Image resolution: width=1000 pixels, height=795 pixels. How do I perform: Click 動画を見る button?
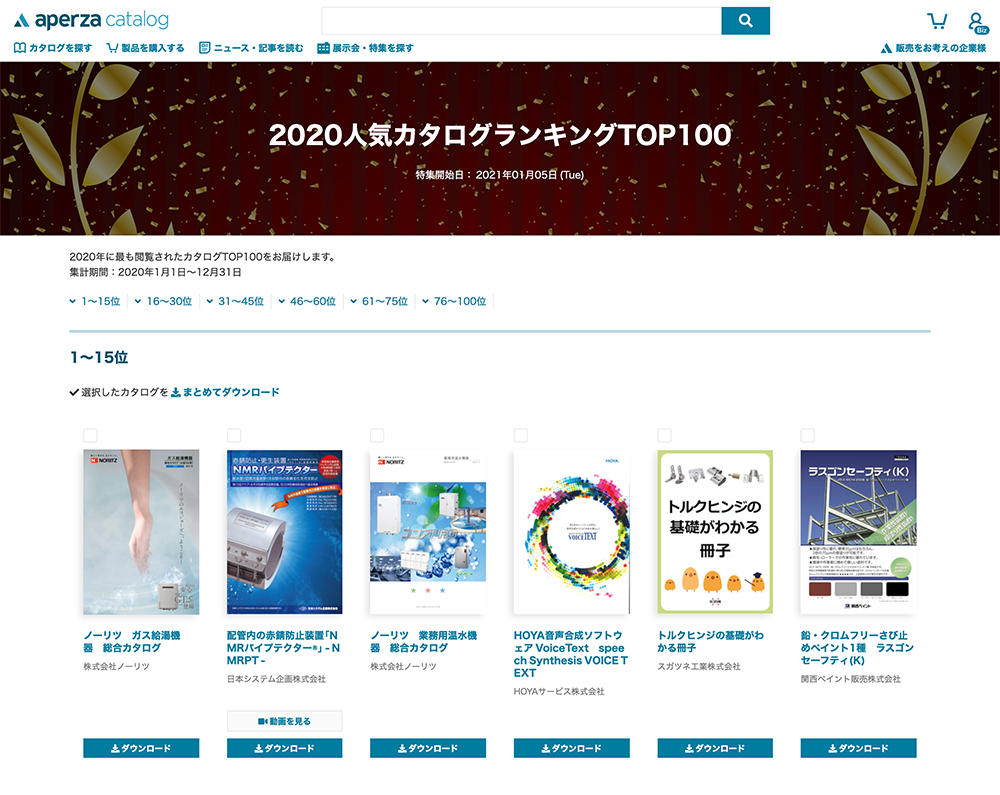pyautogui.click(x=284, y=721)
